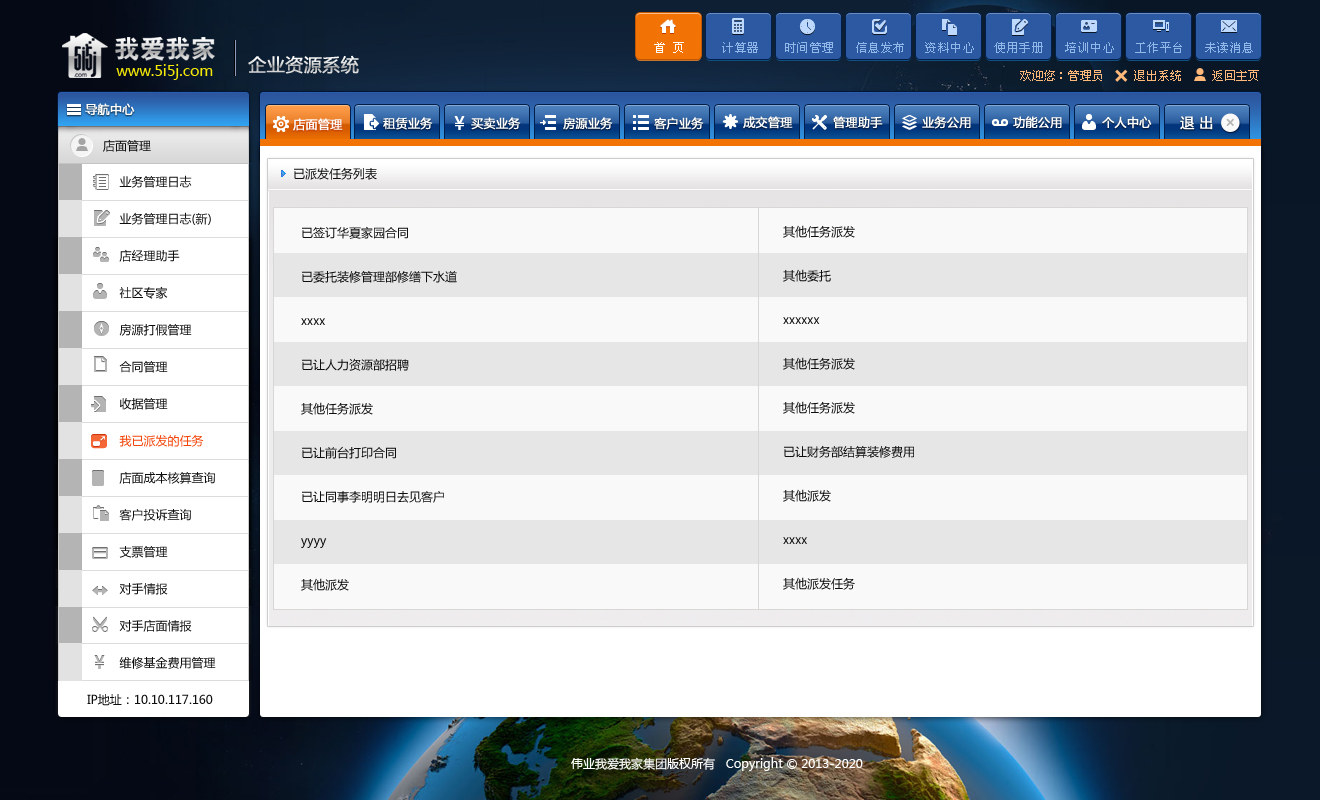Open 培训中心 training icon
Viewport: 1320px width, 800px height.
coord(1088,36)
